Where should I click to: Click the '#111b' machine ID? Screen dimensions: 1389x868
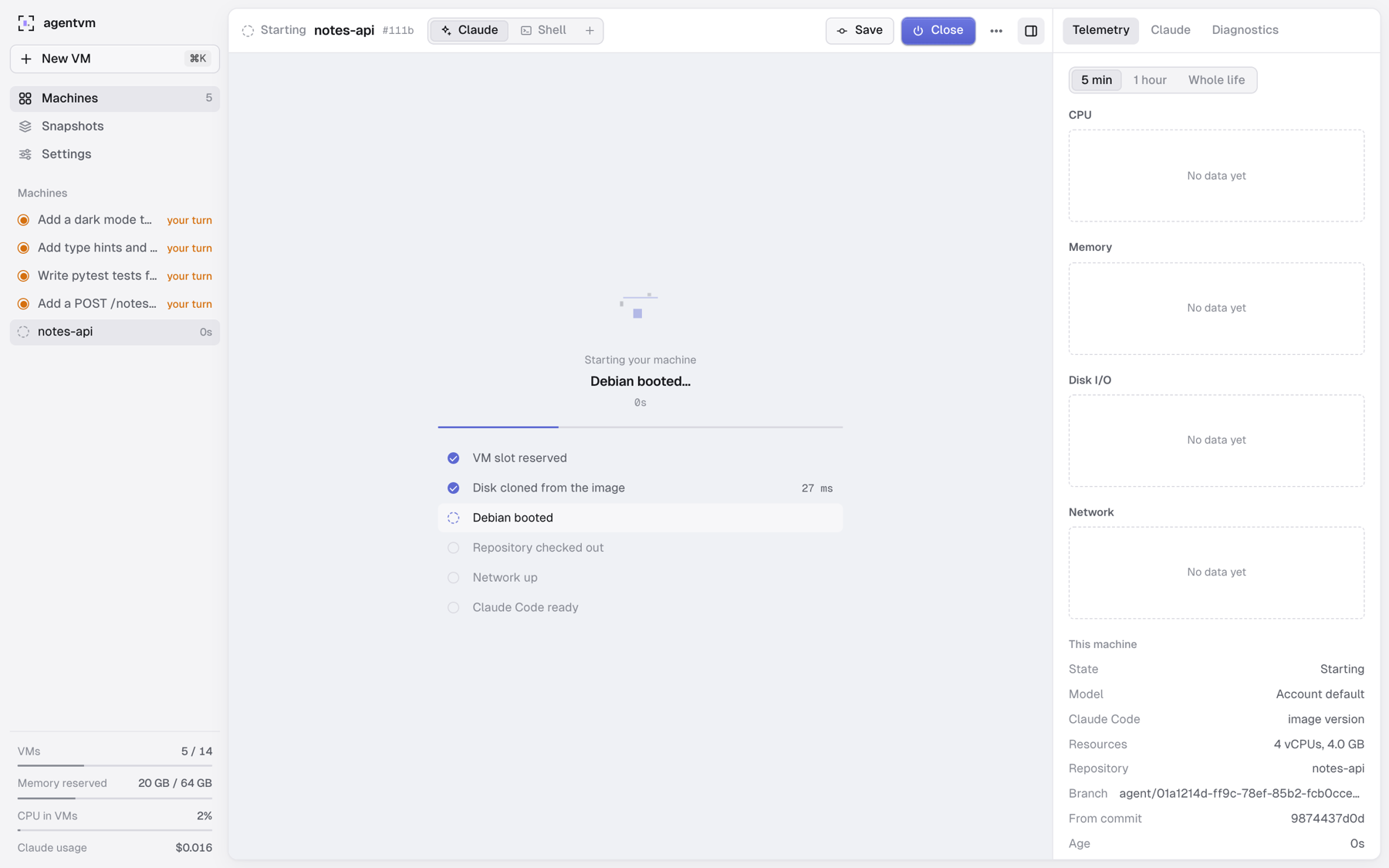(398, 31)
